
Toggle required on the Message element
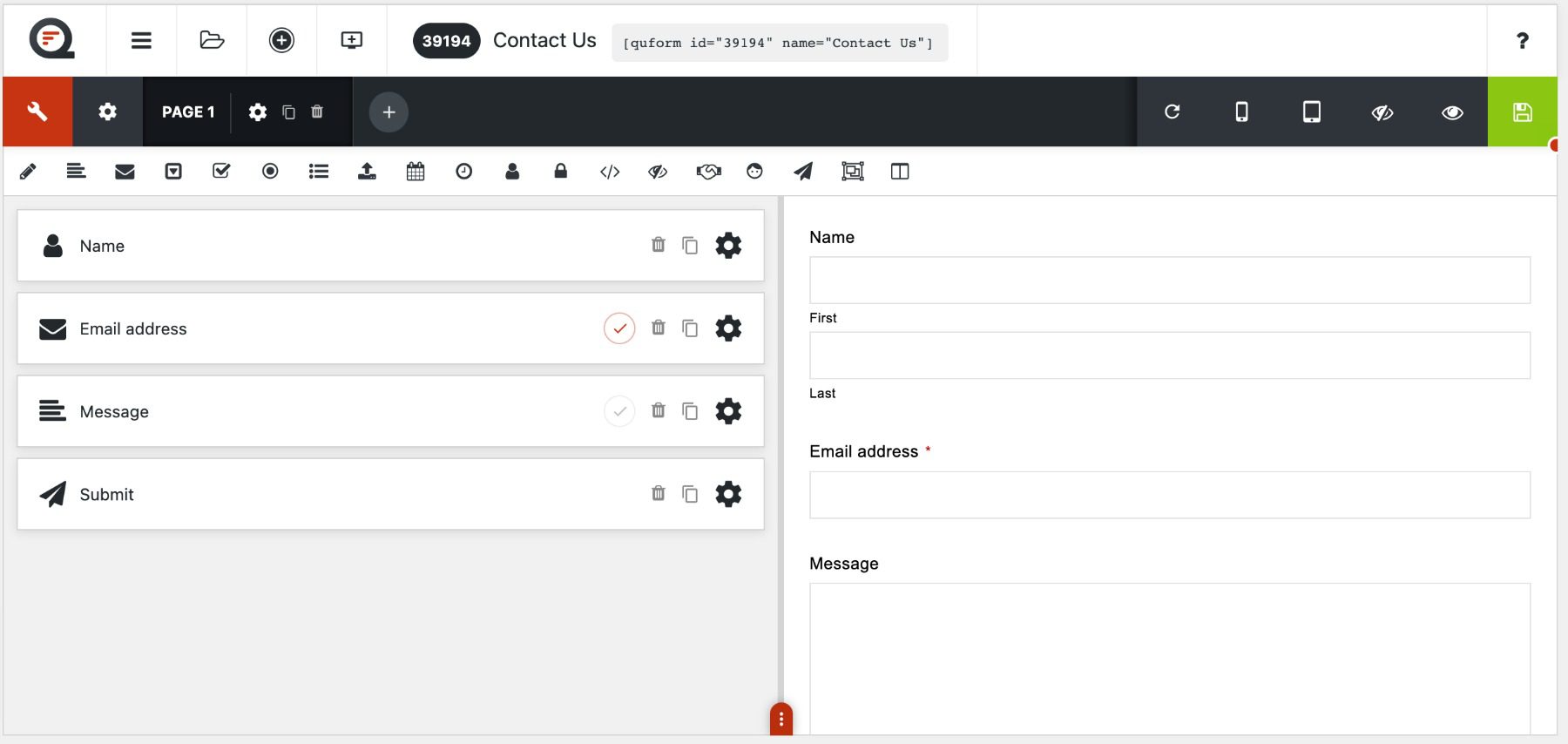coord(619,411)
